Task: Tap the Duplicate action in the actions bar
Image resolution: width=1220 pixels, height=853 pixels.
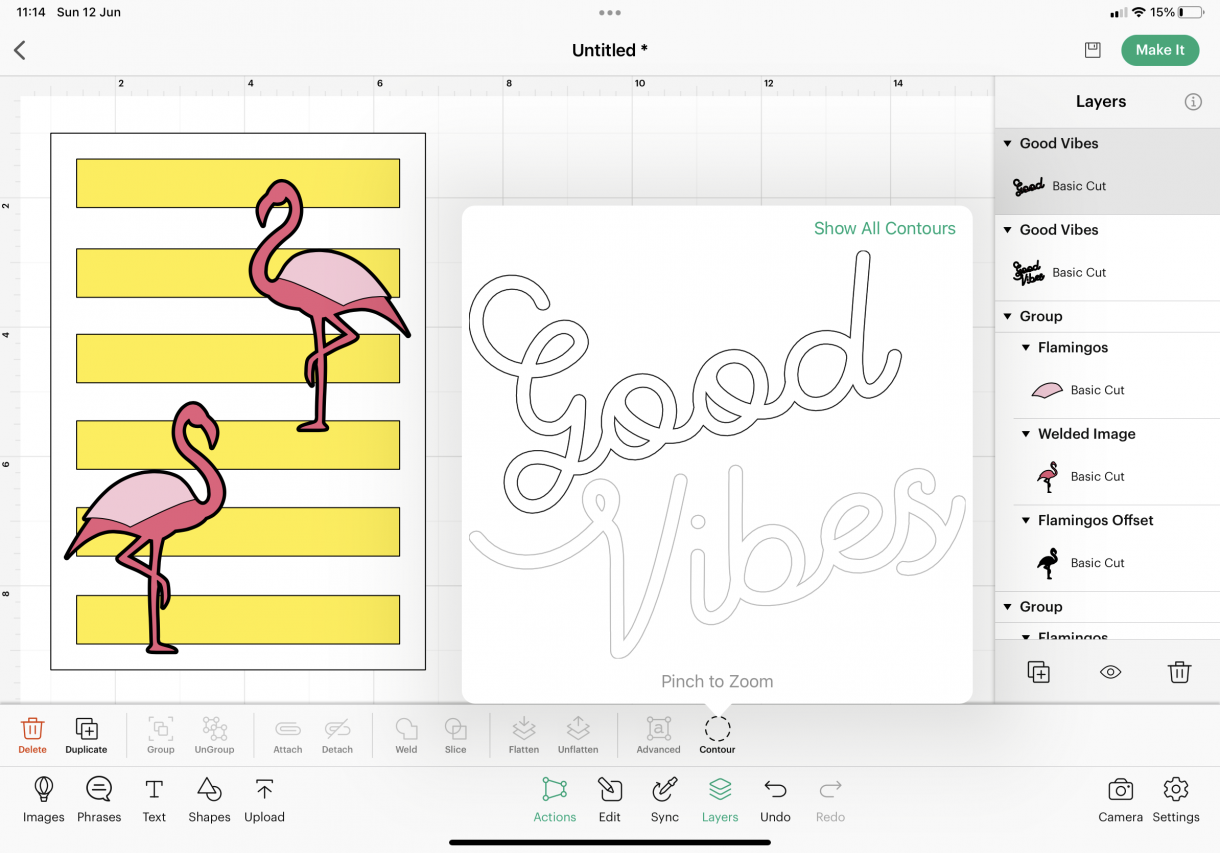Action: [x=86, y=735]
